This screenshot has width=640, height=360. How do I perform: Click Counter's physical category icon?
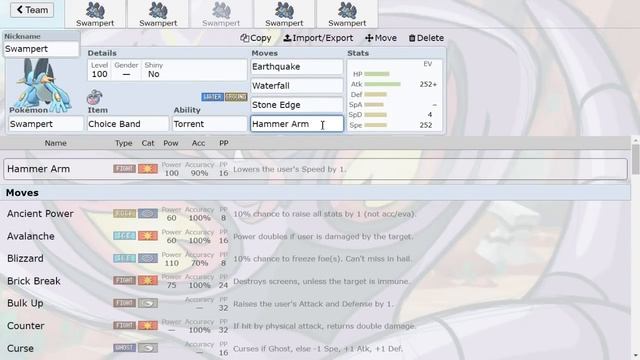148,326
